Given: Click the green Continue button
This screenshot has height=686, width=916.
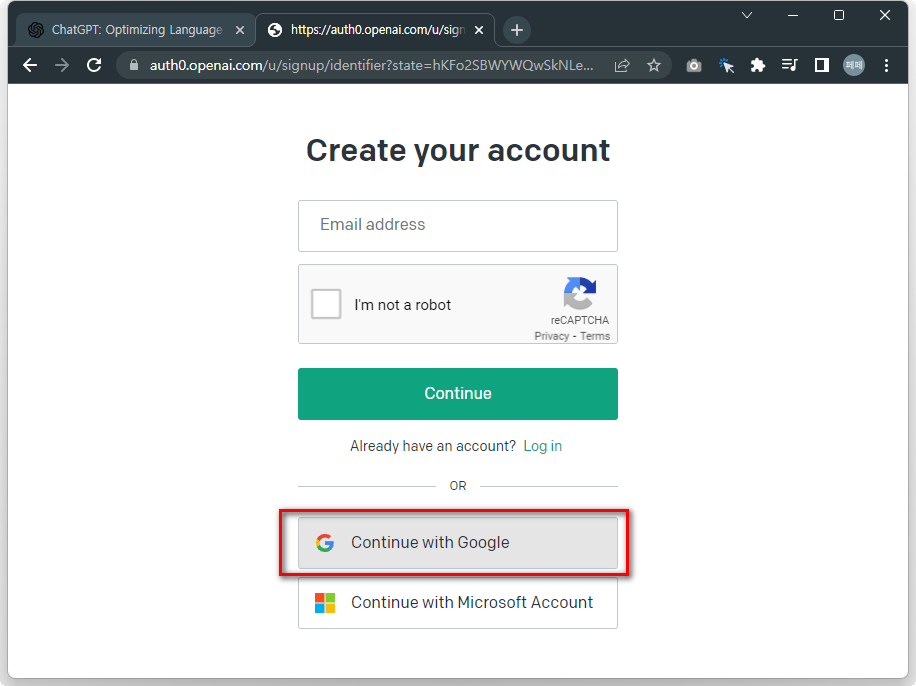Looking at the screenshot, I should coord(457,394).
